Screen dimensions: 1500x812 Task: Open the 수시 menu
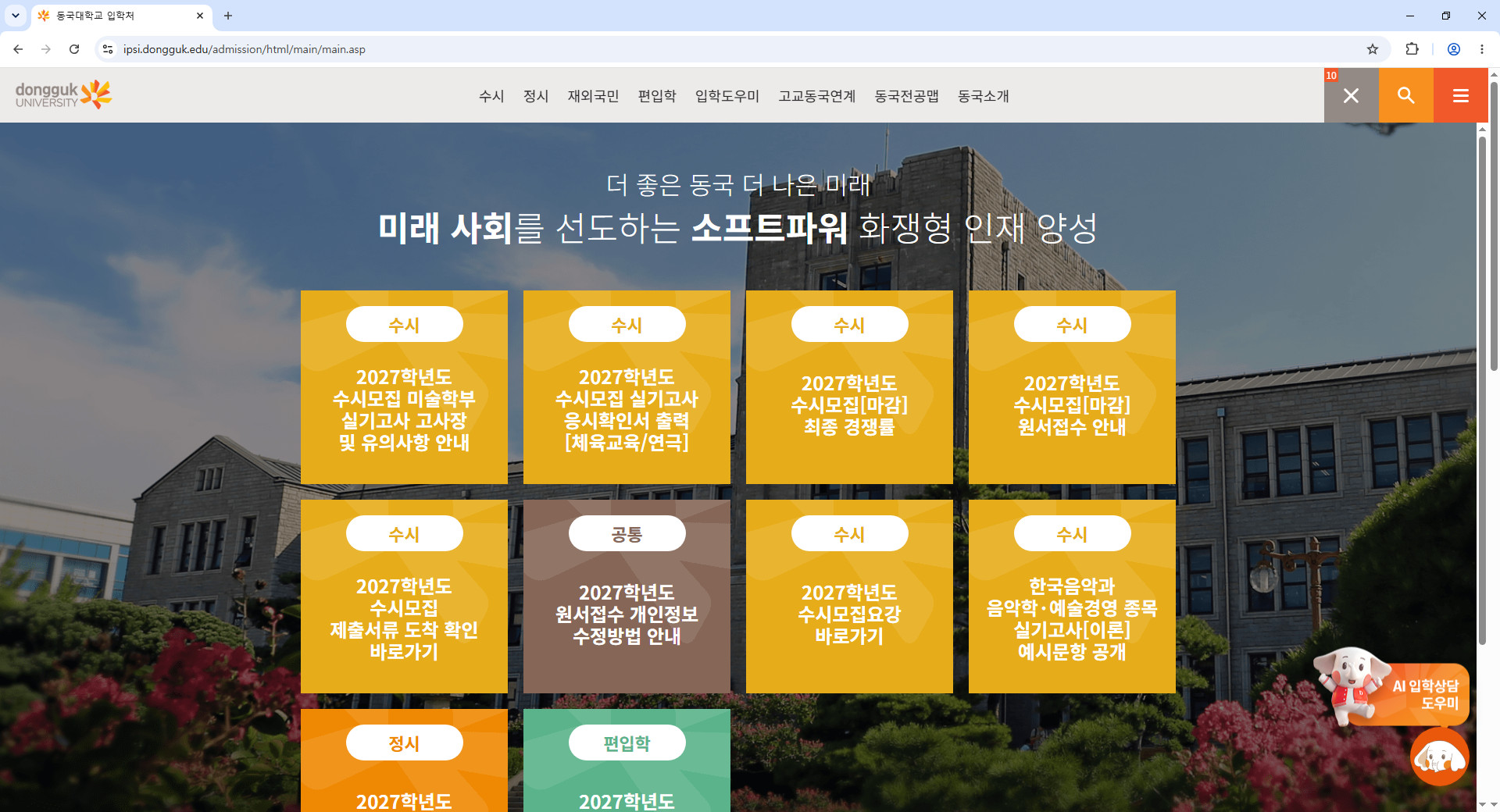tap(491, 96)
